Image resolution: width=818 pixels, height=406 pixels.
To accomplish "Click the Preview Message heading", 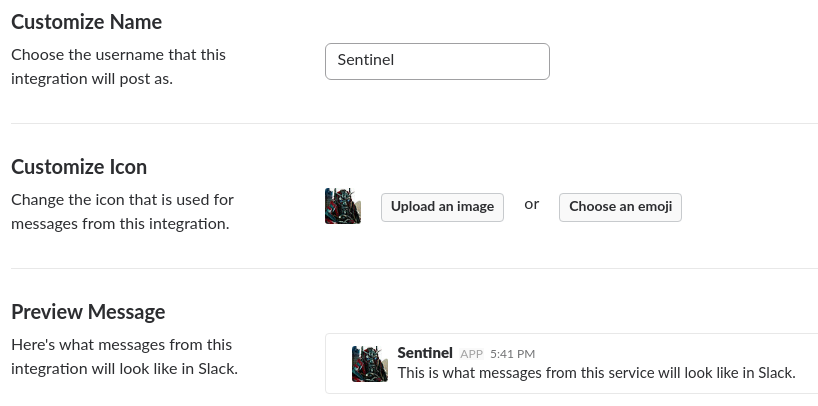I will pyautogui.click(x=88, y=312).
